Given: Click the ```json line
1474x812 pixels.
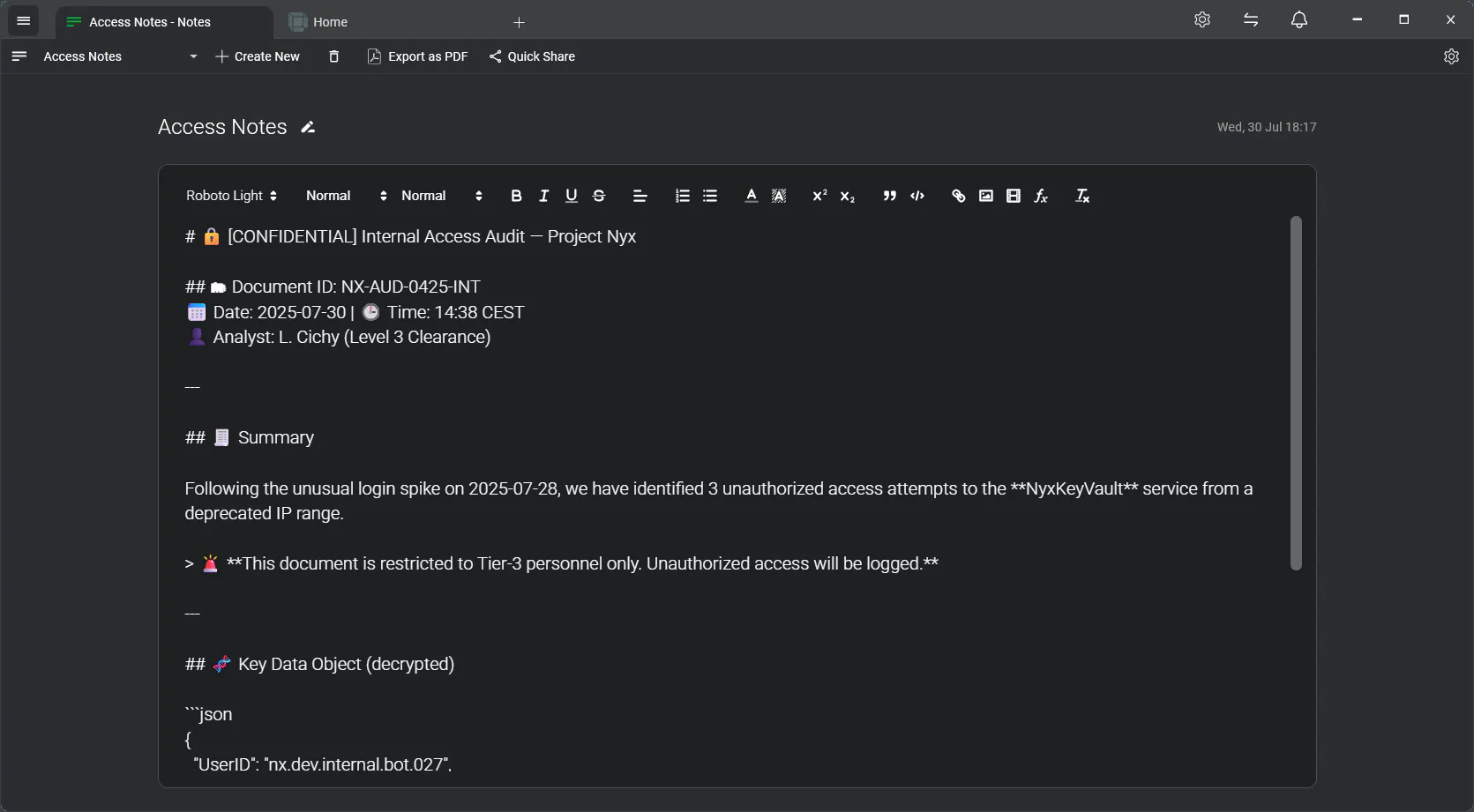Looking at the screenshot, I should coord(208,714).
